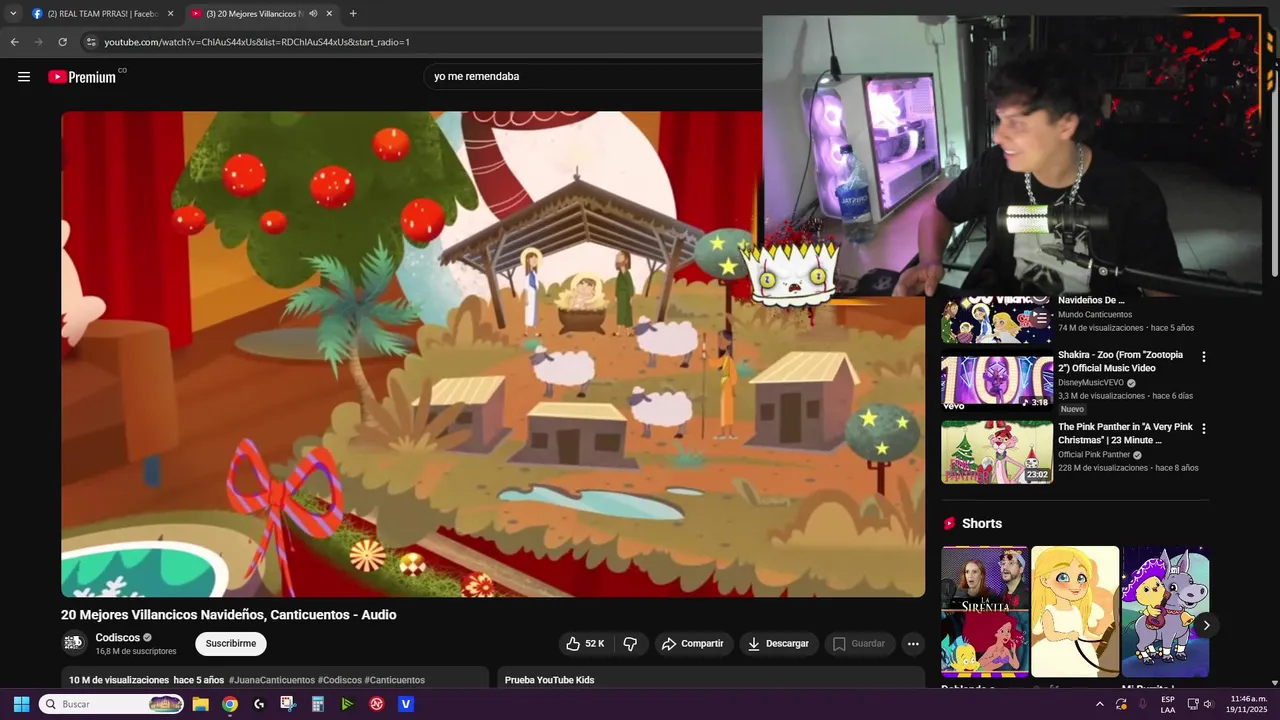Screen dimensions: 1280x720
Task: Go to YouTube Premium home logo
Action: pos(82,77)
